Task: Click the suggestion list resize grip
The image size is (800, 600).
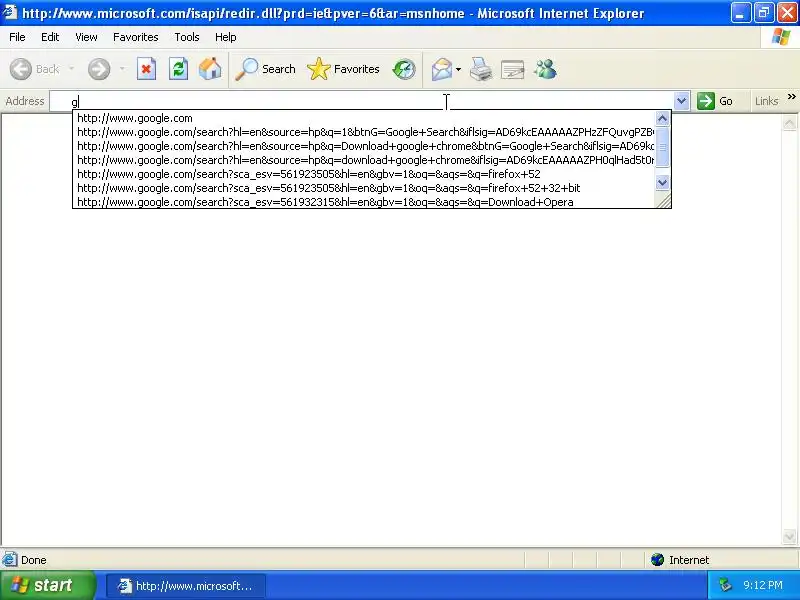Action: 663,201
